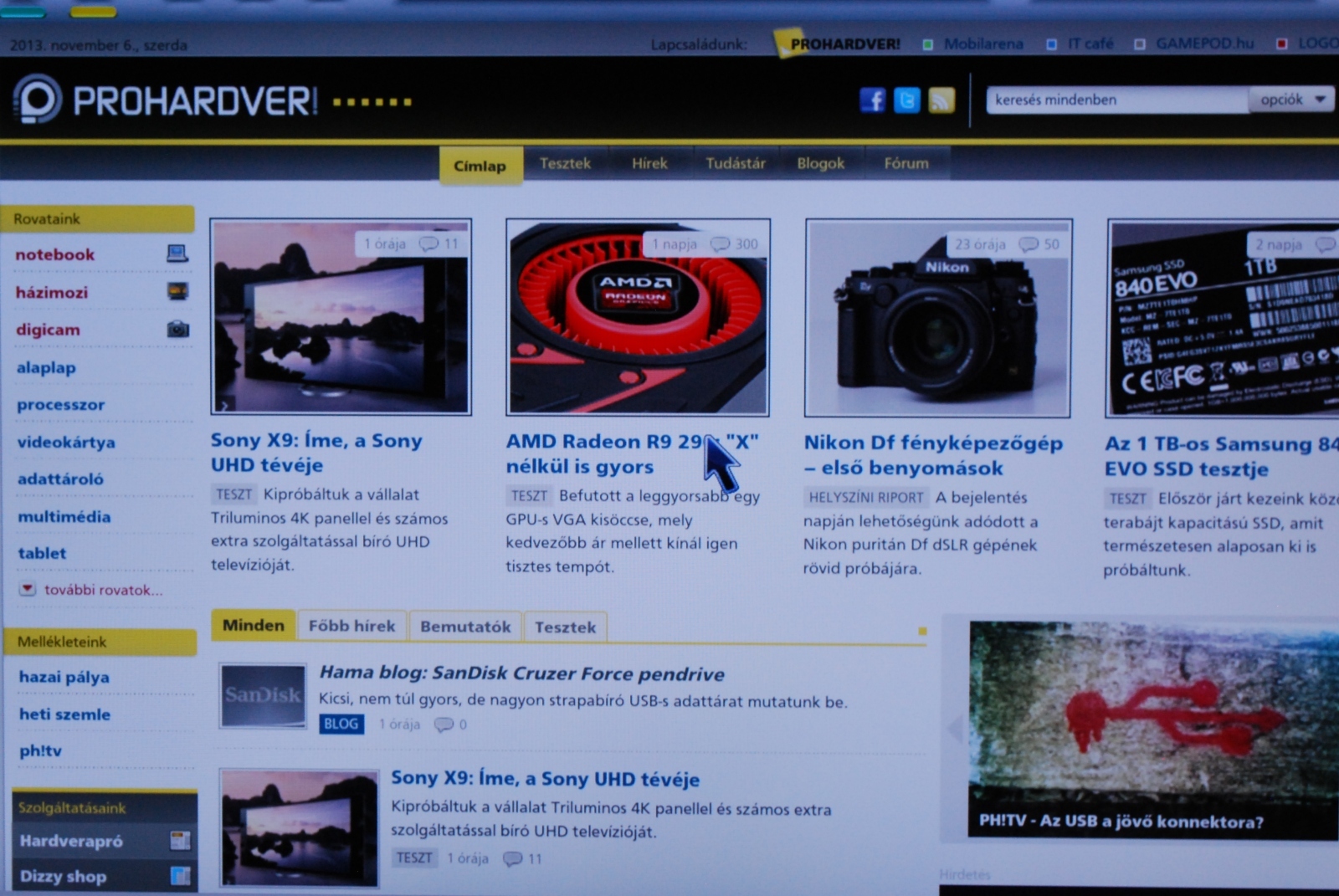Image resolution: width=1339 pixels, height=896 pixels.
Task: Click the Prohardver logo
Action: click(166, 100)
